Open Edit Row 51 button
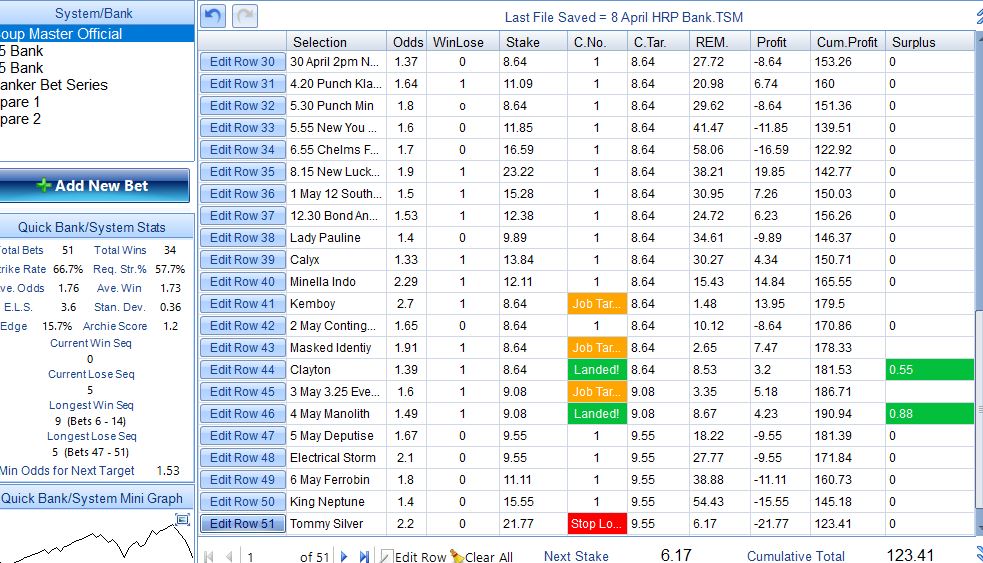The width and height of the screenshot is (983, 563). [243, 524]
